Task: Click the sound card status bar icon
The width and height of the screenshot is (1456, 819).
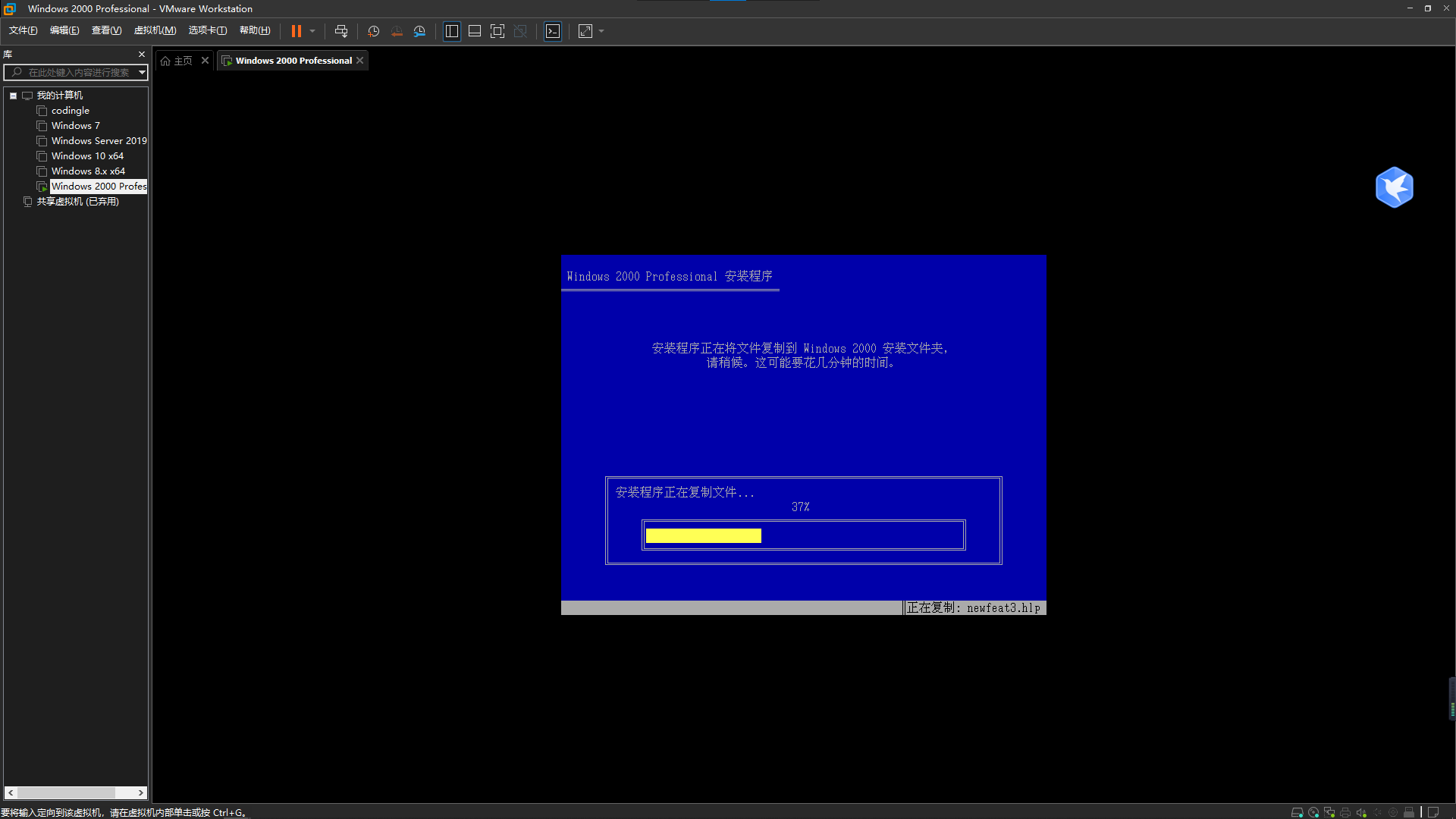Action: [1361, 812]
